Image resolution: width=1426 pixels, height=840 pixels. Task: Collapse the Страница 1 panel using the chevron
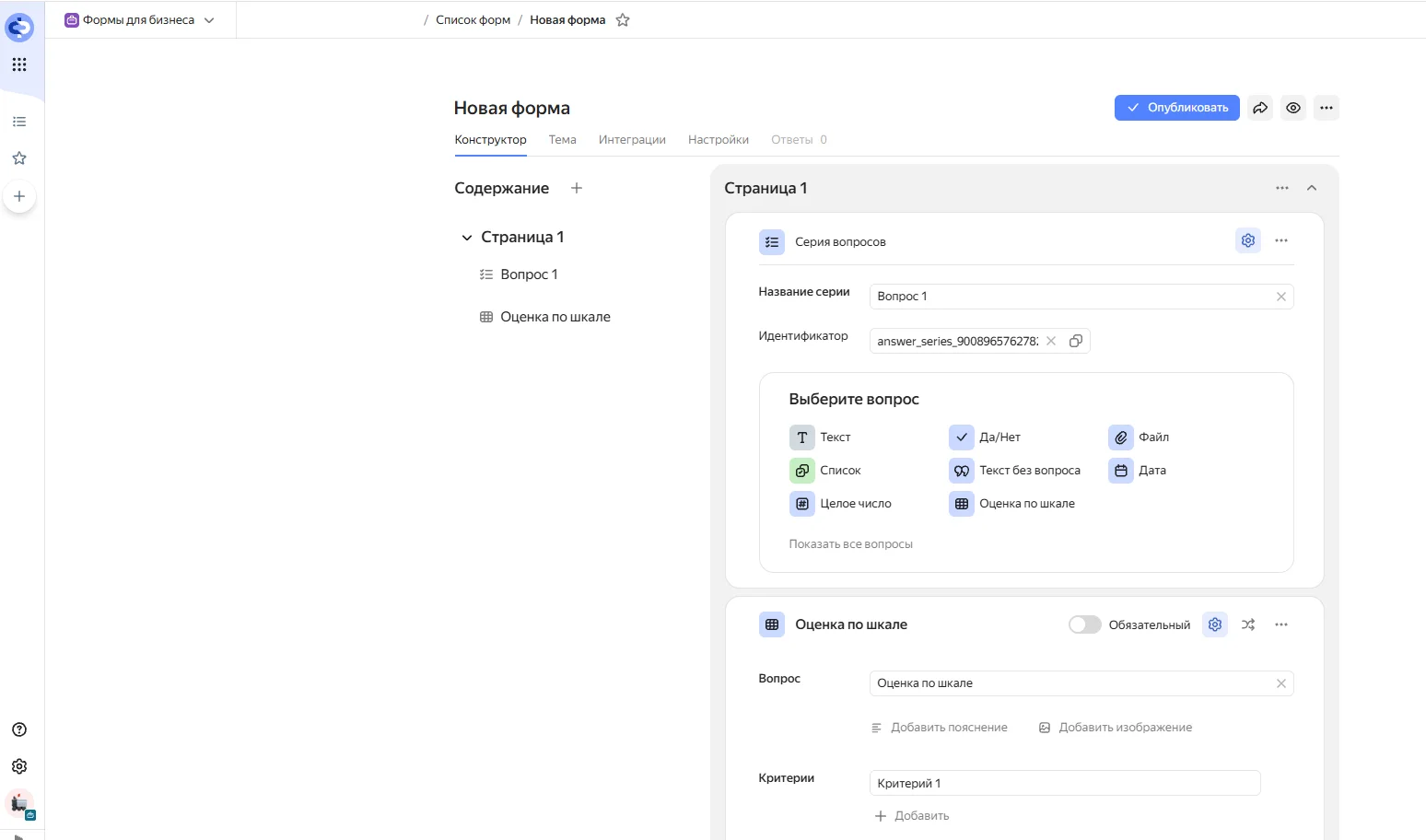[1312, 188]
